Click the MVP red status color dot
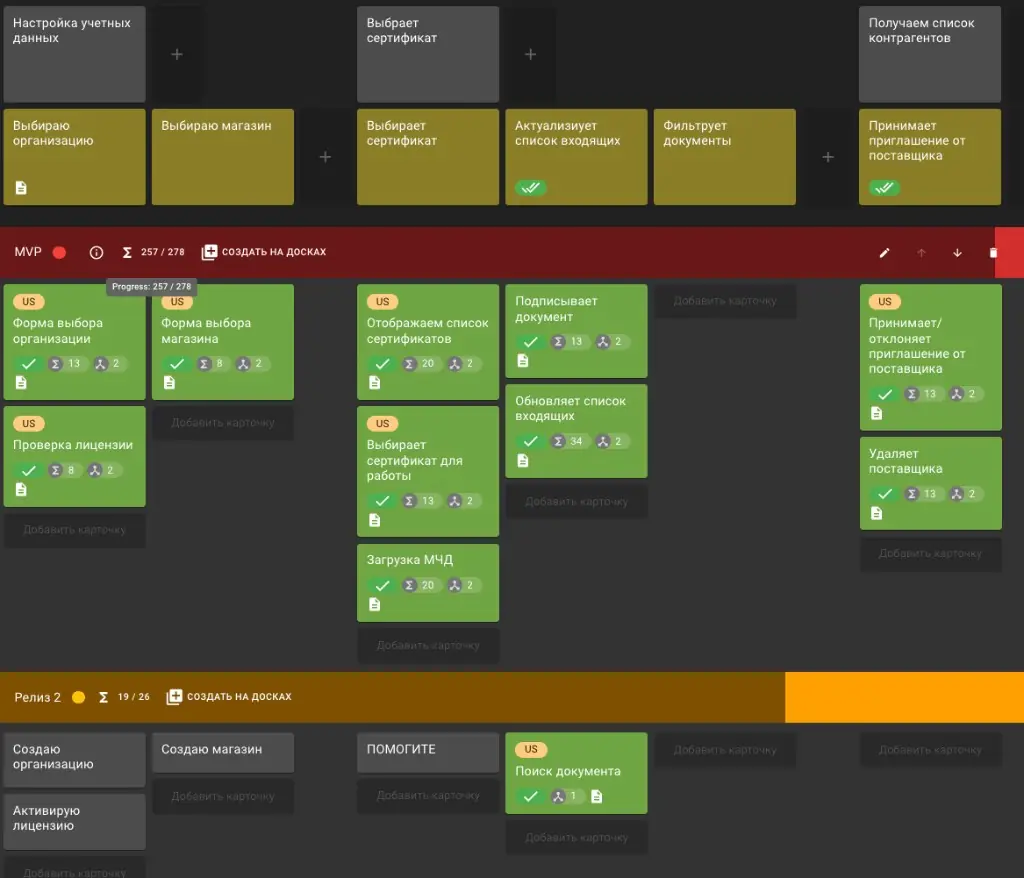The width and height of the screenshot is (1024, 878). click(59, 252)
